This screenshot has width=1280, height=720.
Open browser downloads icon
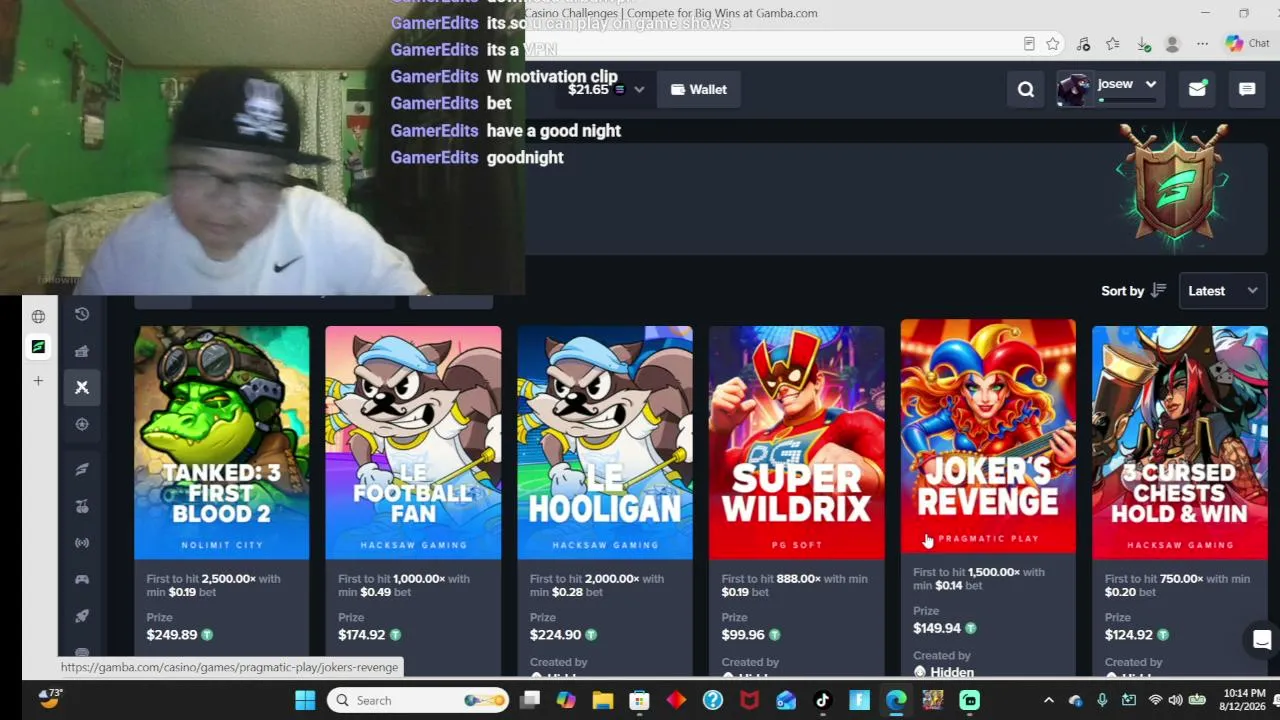pyautogui.click(x=1143, y=44)
